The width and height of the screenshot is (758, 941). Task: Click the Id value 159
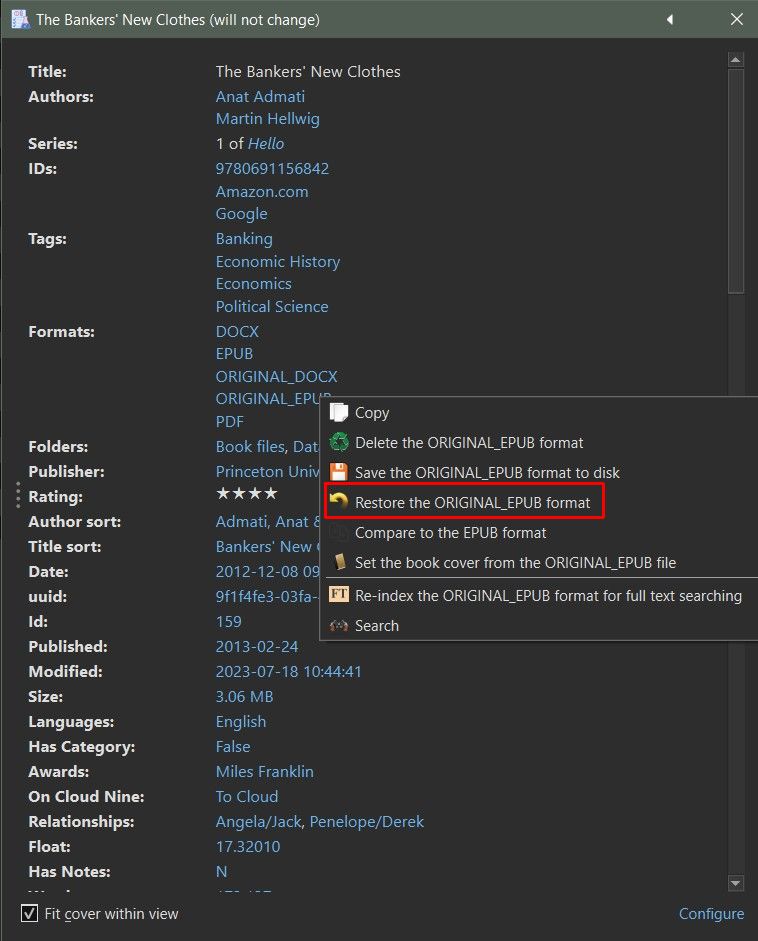pos(229,622)
